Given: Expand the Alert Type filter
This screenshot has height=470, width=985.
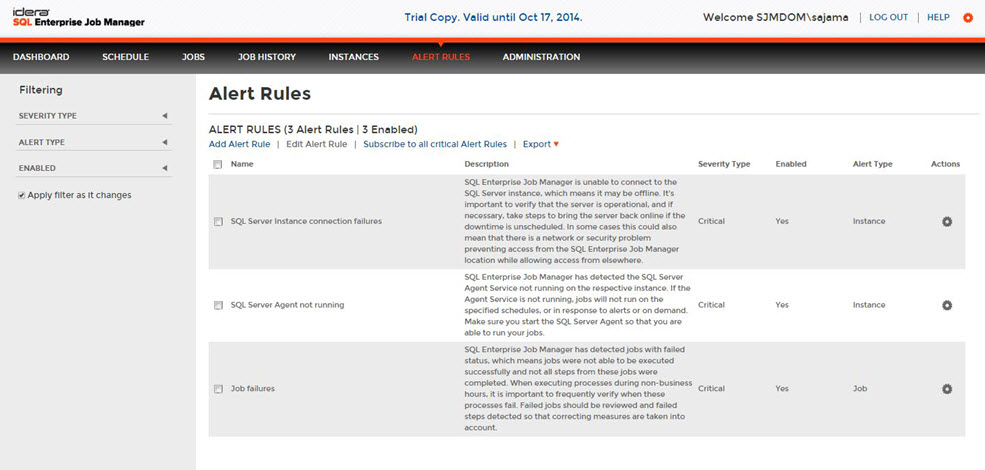Looking at the screenshot, I should (164, 142).
